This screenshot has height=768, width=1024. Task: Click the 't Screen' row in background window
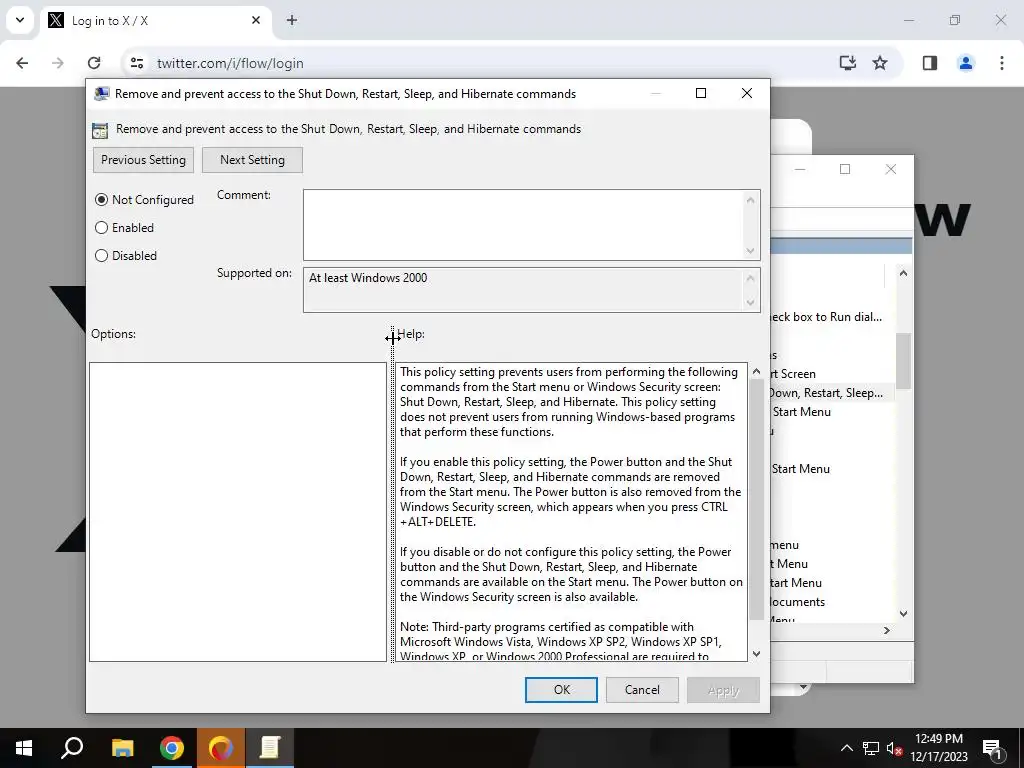[x=793, y=374]
